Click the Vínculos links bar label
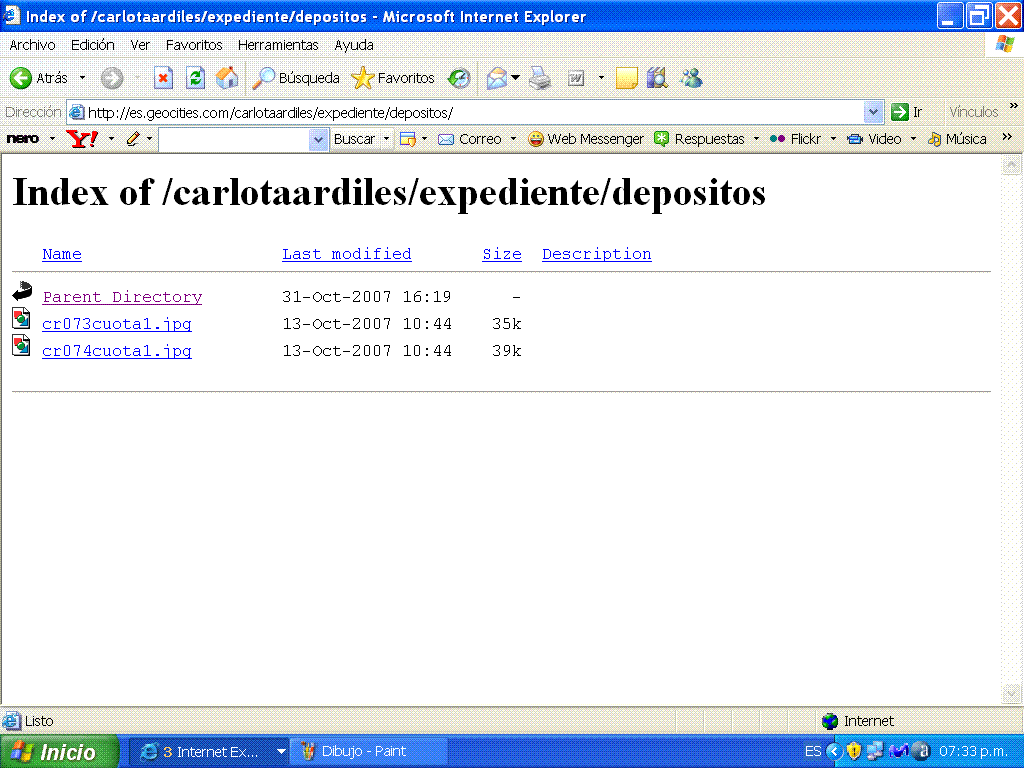Image resolution: width=1024 pixels, height=768 pixels. tap(974, 112)
